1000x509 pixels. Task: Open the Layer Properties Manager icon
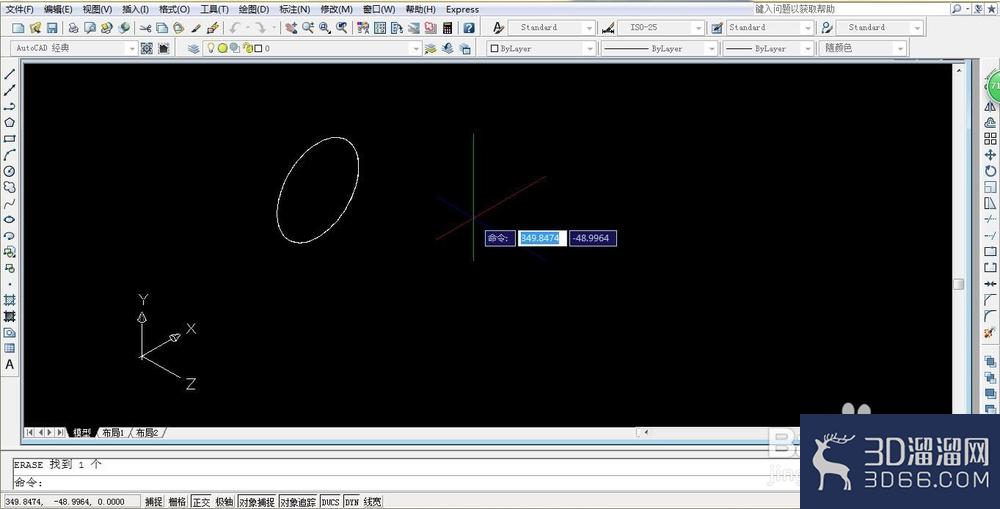coord(194,48)
